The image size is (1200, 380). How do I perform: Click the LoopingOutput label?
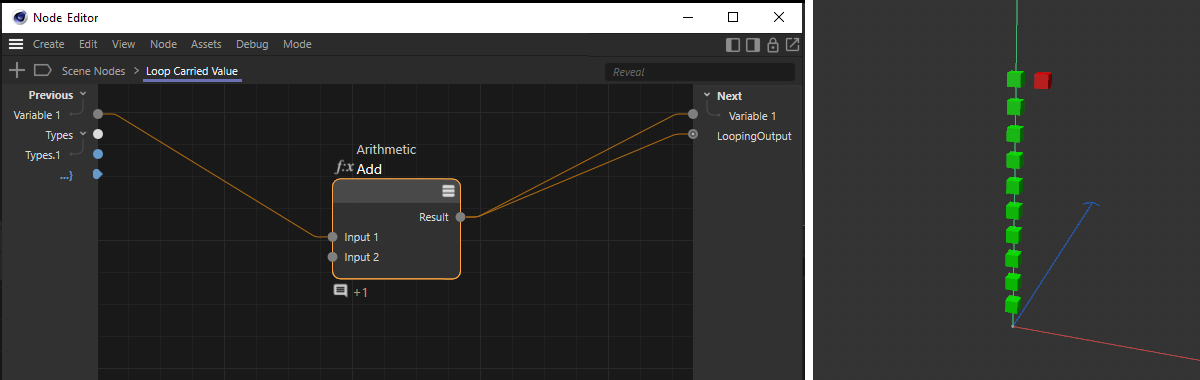[754, 136]
